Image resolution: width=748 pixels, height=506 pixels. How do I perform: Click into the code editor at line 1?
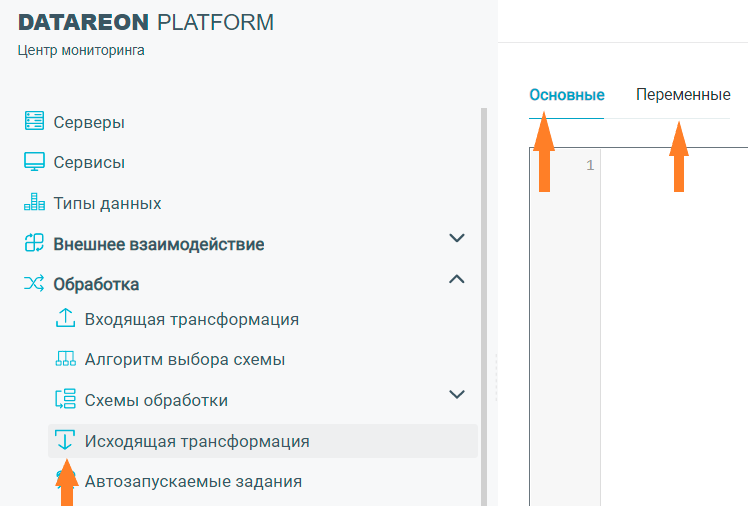[x=670, y=165]
